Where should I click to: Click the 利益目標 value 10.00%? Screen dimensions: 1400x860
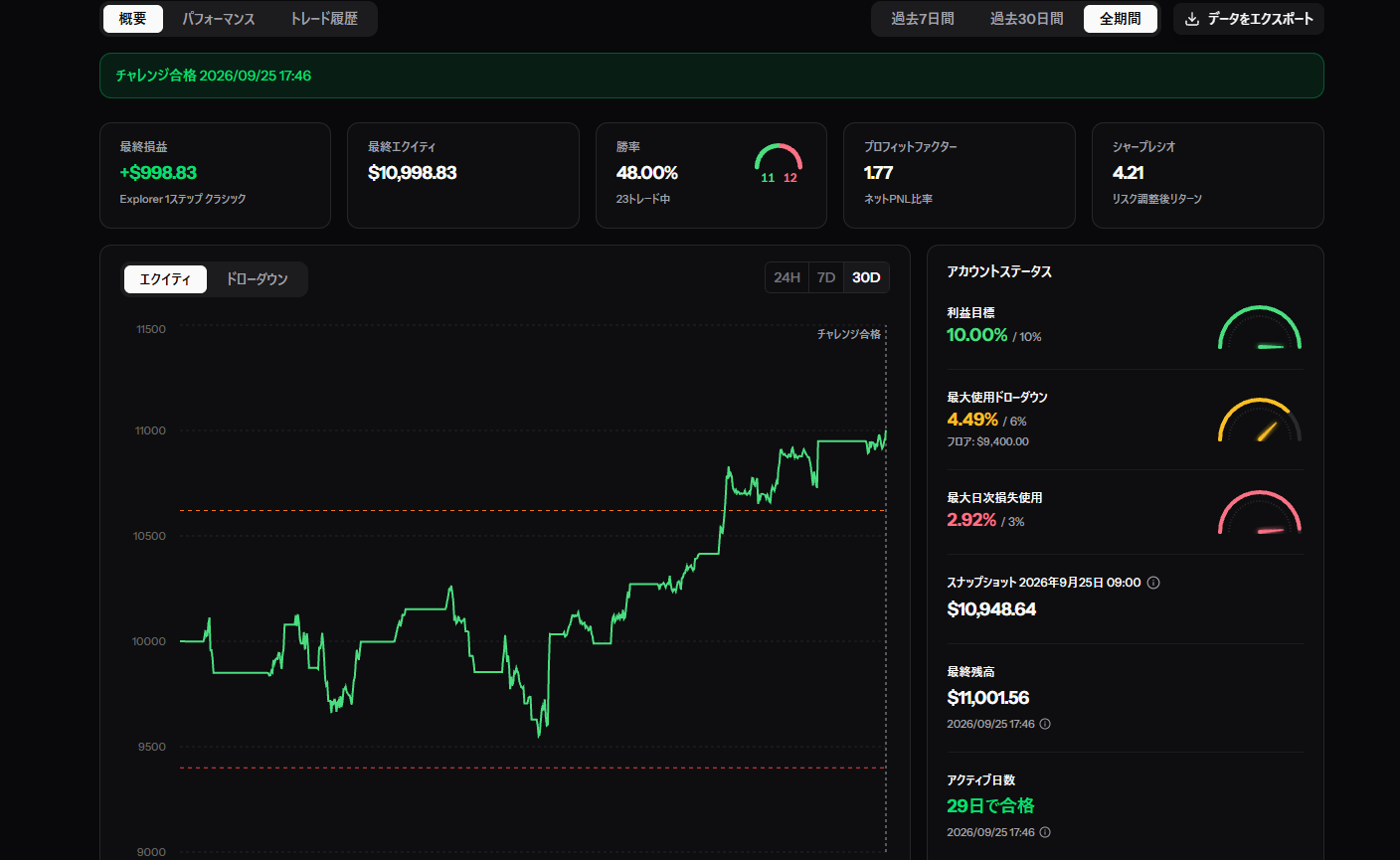[x=977, y=335]
